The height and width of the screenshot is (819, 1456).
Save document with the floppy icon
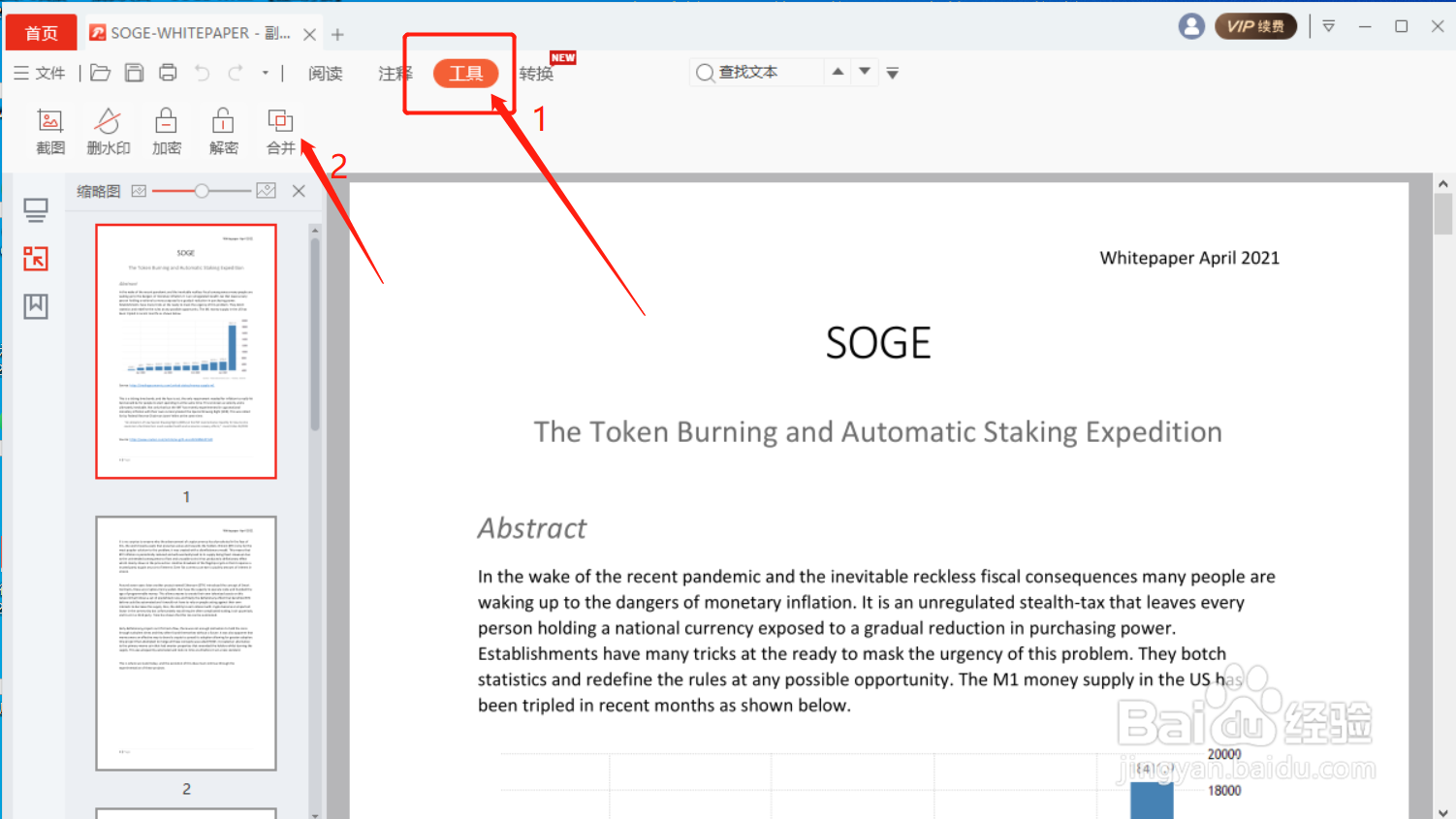coord(134,73)
